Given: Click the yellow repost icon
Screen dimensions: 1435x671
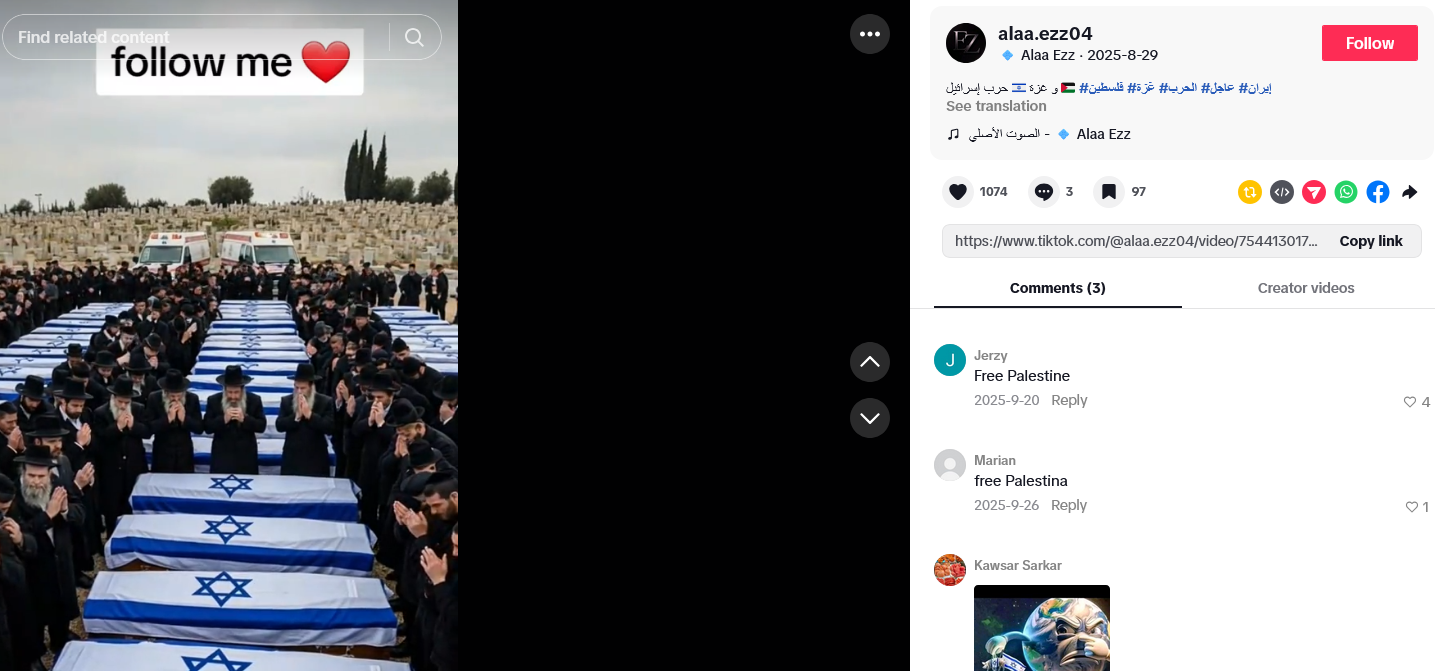Looking at the screenshot, I should click(x=1250, y=192).
